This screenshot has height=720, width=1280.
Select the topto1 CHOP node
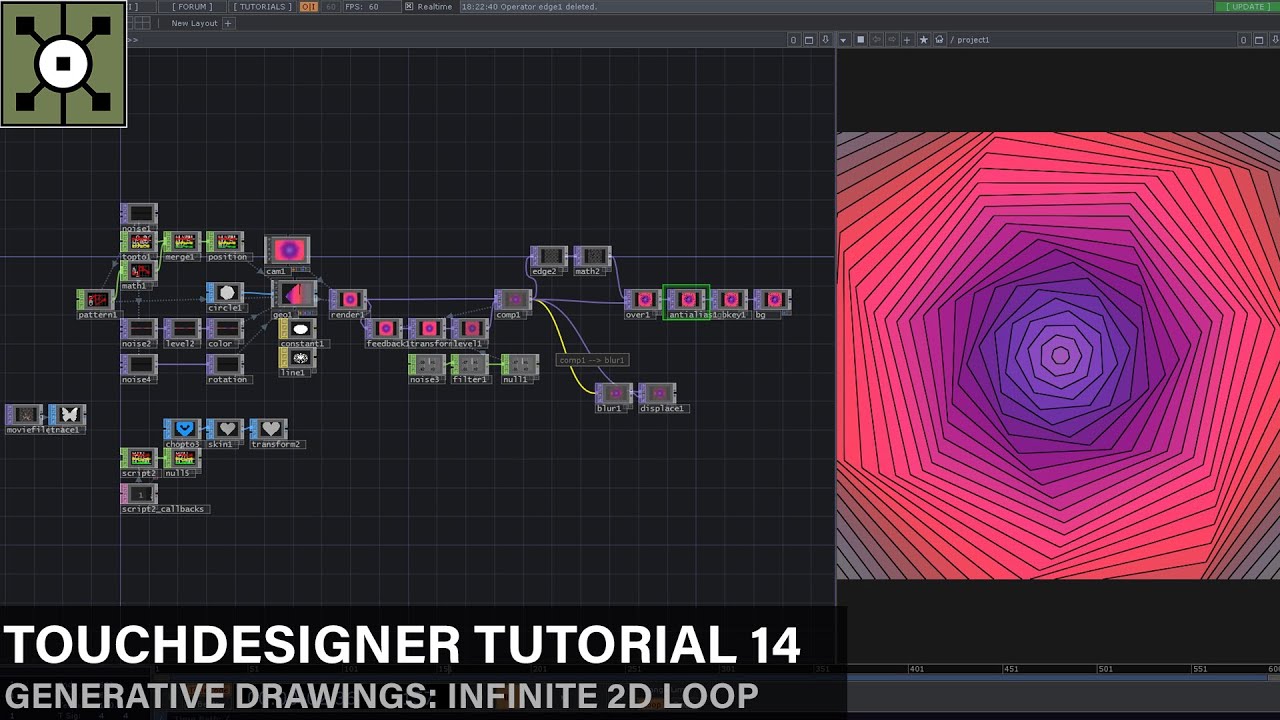pos(139,242)
